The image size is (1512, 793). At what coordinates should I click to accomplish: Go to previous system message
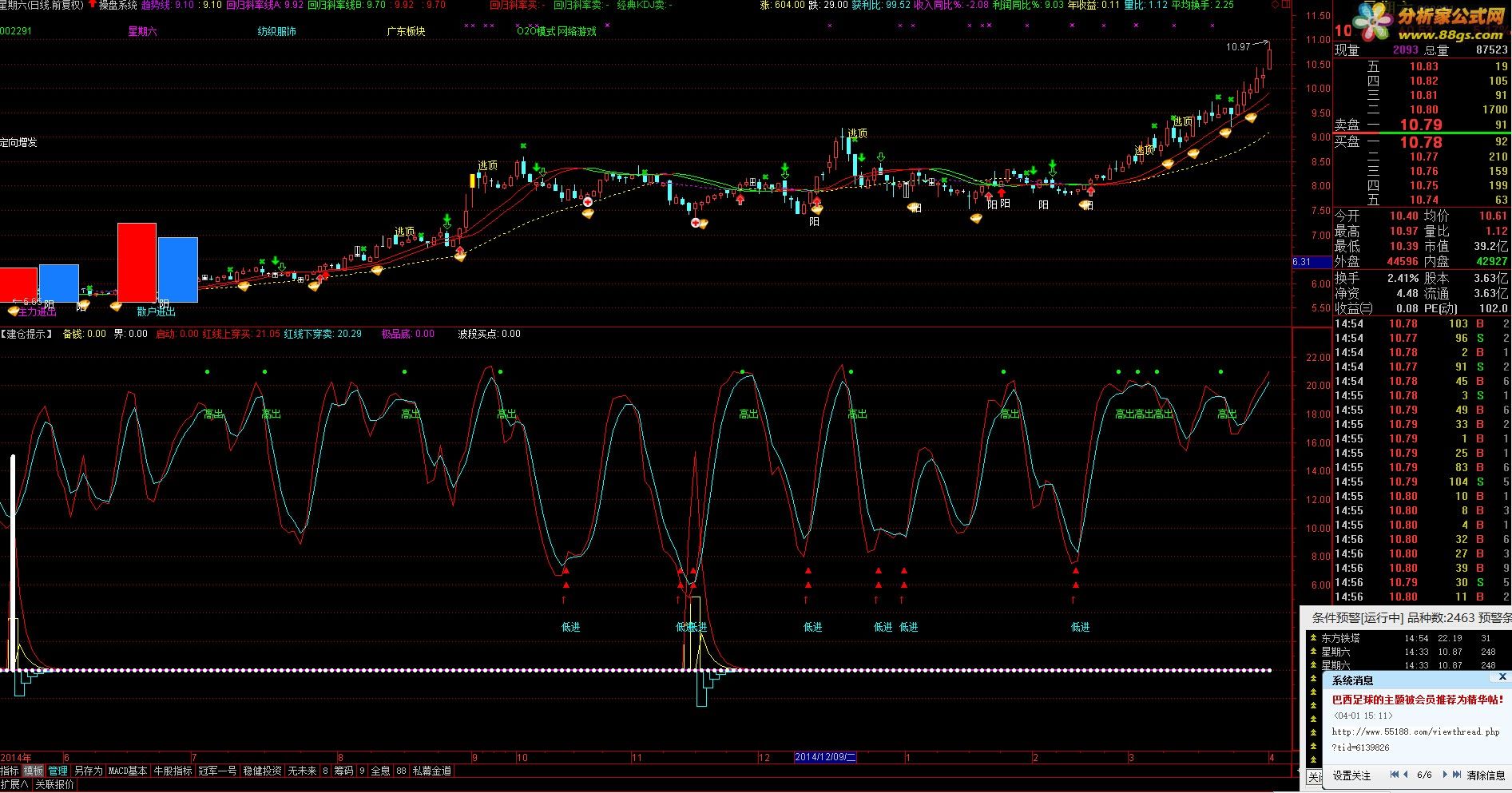coord(1407,775)
